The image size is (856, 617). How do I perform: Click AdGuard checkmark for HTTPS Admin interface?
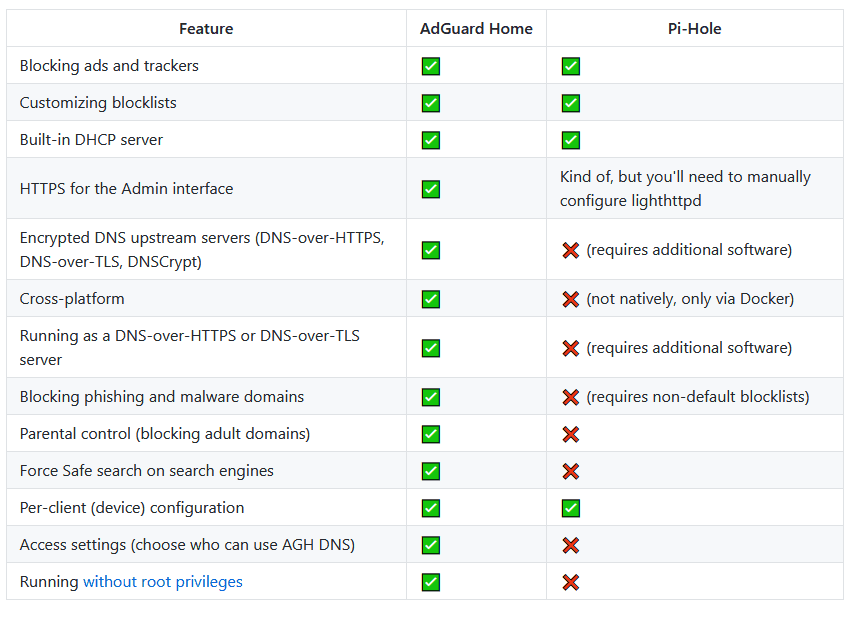(x=431, y=189)
